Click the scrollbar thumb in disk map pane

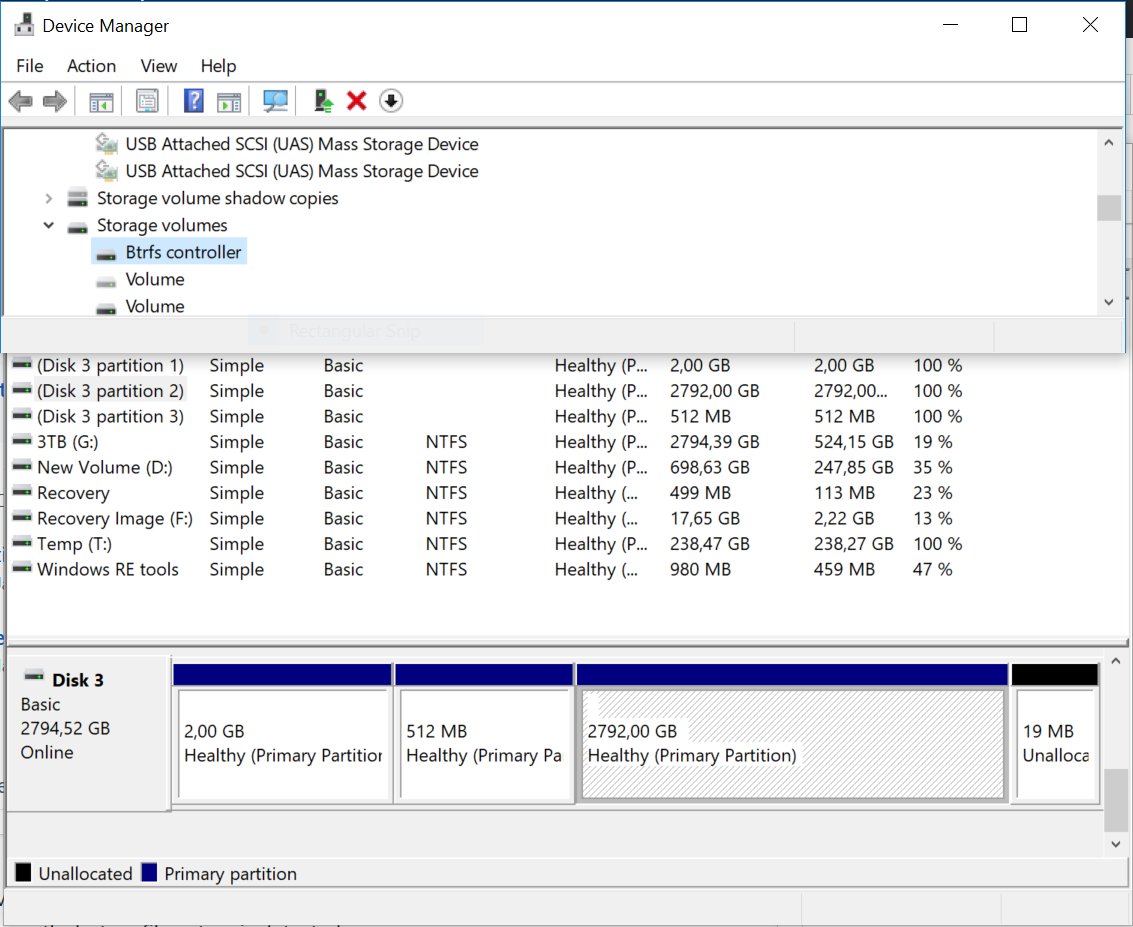click(x=1116, y=801)
